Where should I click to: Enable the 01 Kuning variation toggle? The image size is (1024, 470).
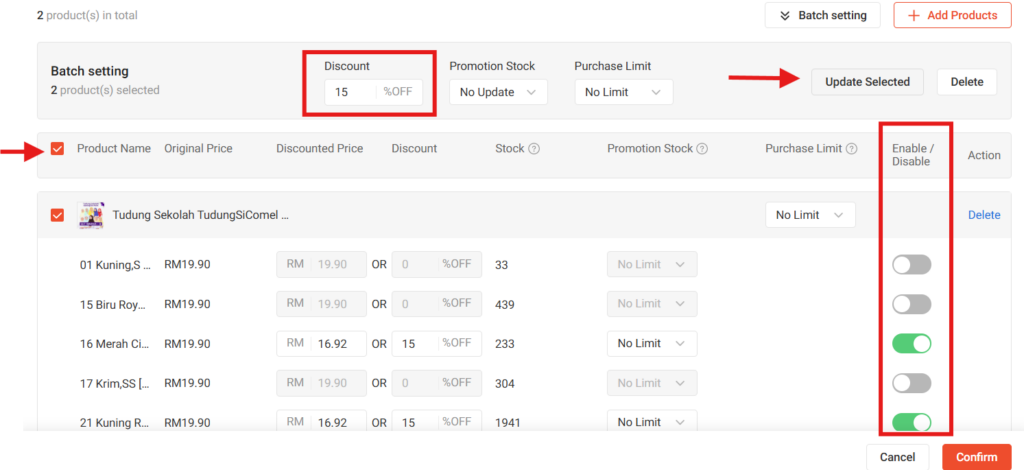[x=912, y=264]
